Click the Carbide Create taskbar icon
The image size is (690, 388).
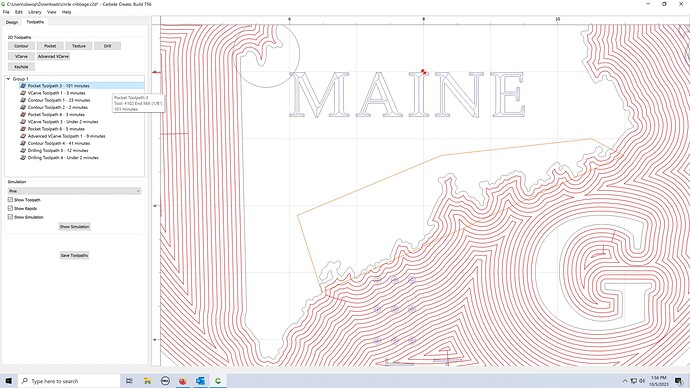(218, 381)
